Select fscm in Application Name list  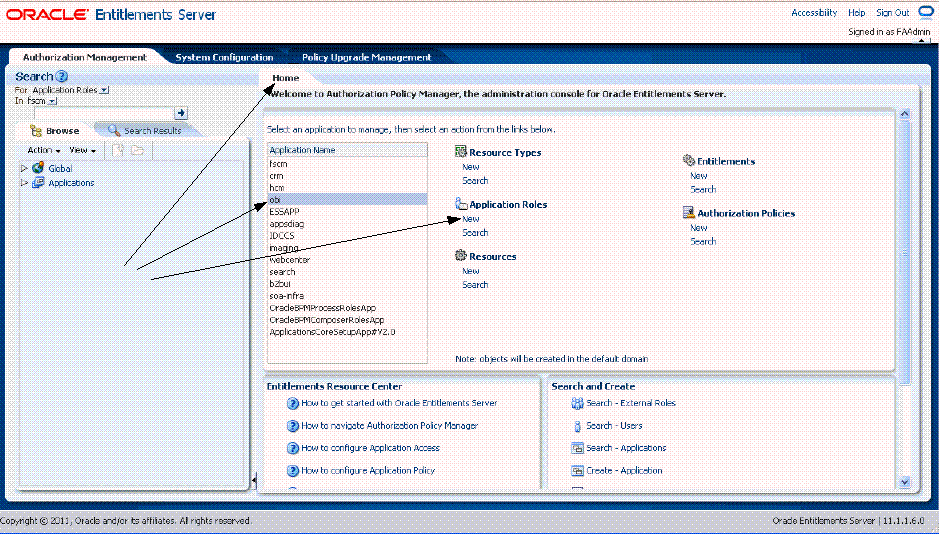[347, 163]
